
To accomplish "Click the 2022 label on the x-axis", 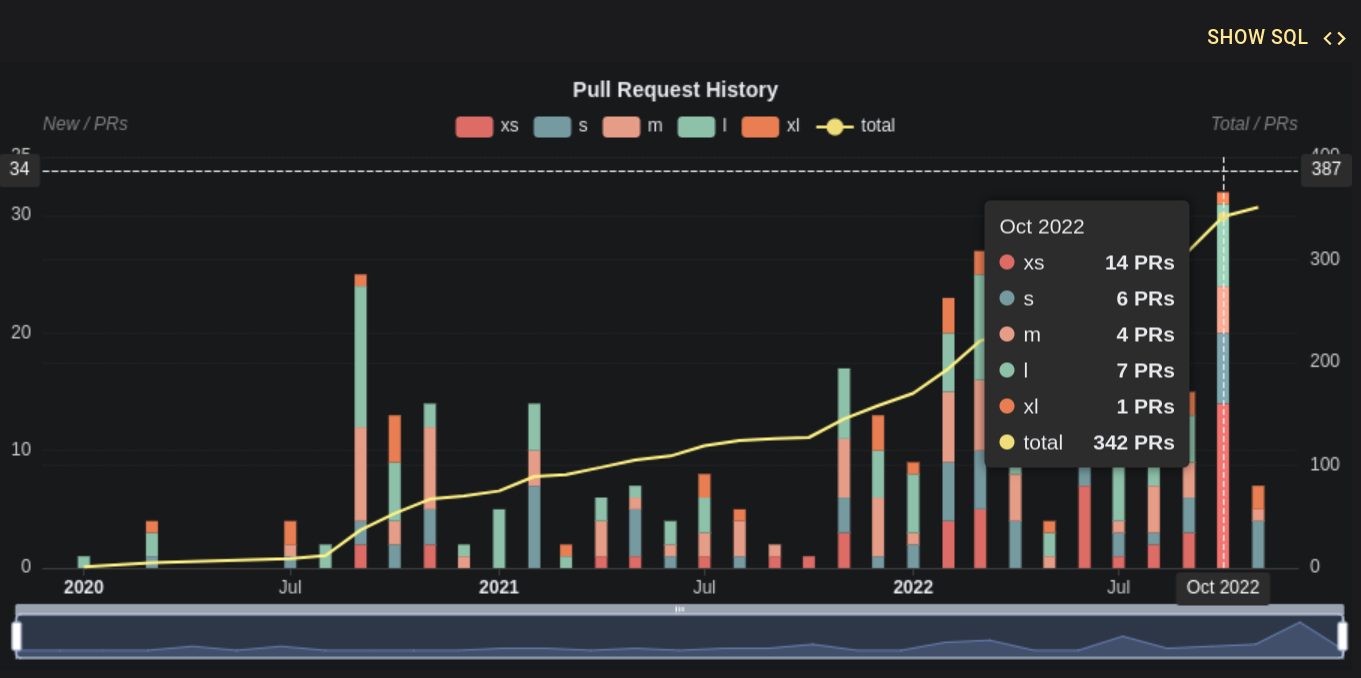I will click(913, 588).
